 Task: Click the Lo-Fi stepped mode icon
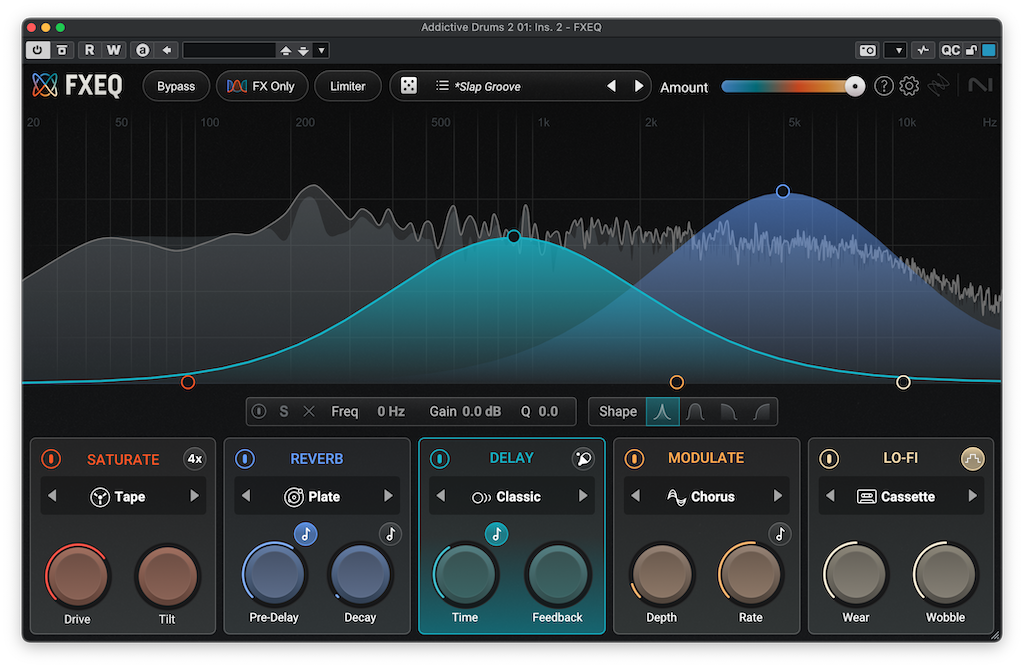[972, 458]
